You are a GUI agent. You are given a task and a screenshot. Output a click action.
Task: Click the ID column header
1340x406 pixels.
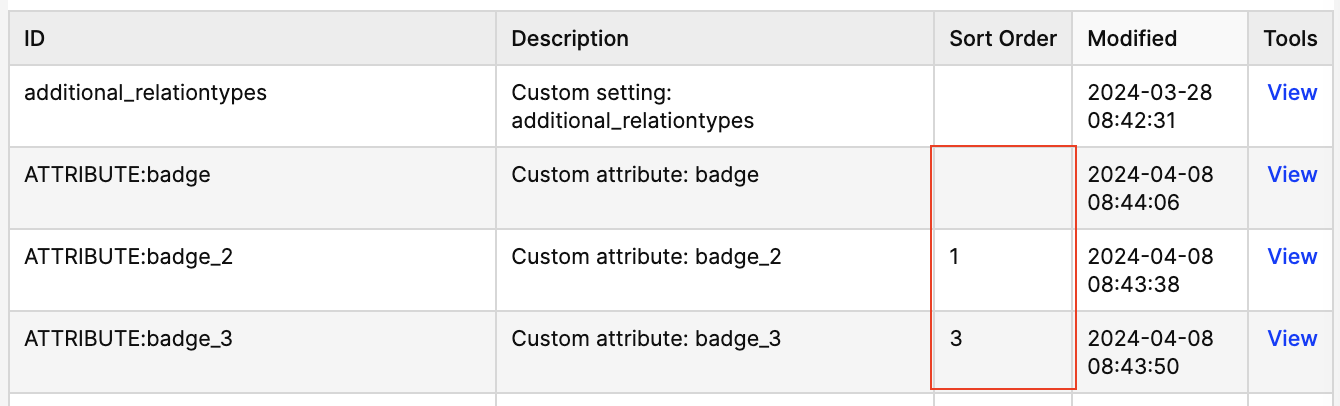click(x=35, y=39)
